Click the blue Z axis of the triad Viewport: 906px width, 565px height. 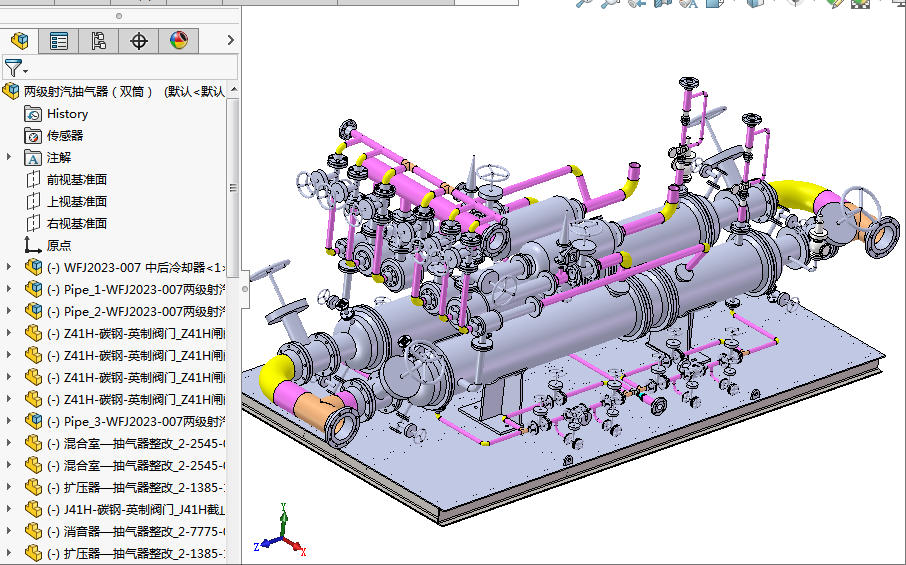pos(268,544)
